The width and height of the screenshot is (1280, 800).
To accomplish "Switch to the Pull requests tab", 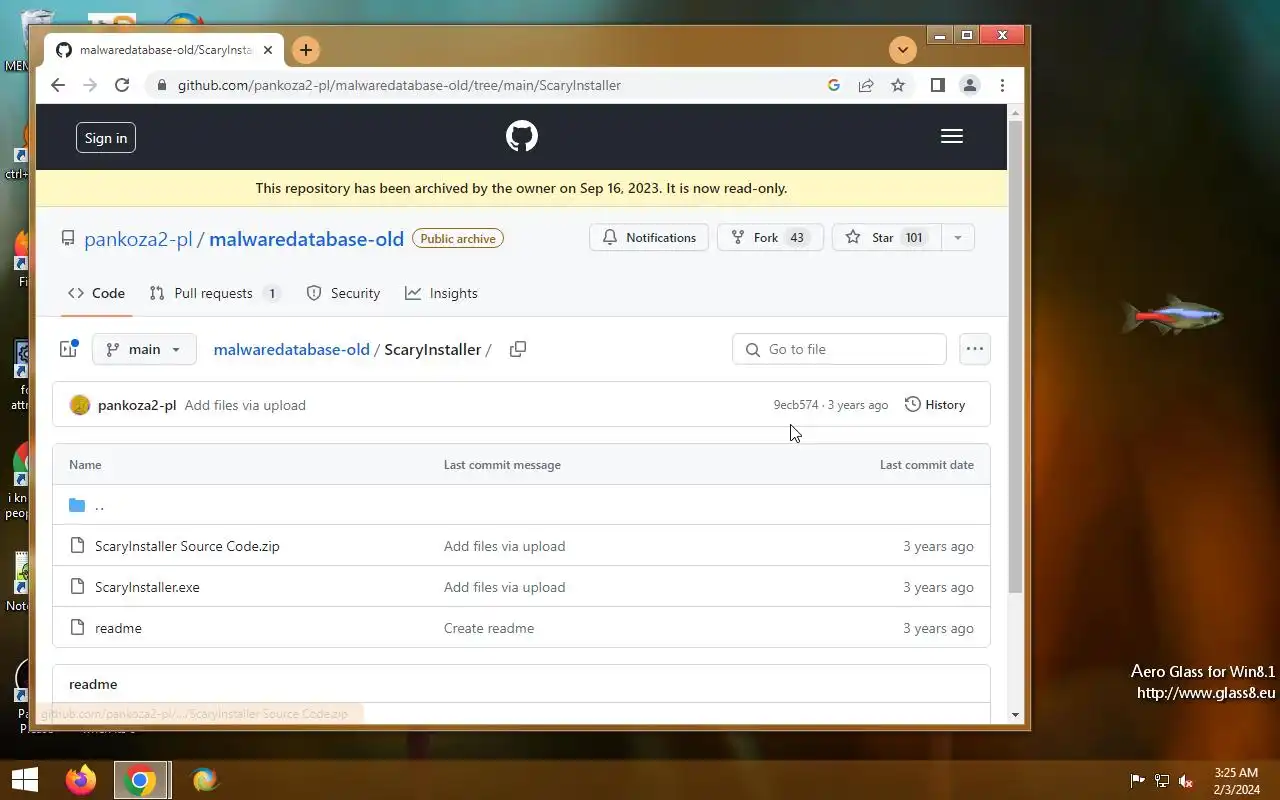I will pyautogui.click(x=215, y=293).
